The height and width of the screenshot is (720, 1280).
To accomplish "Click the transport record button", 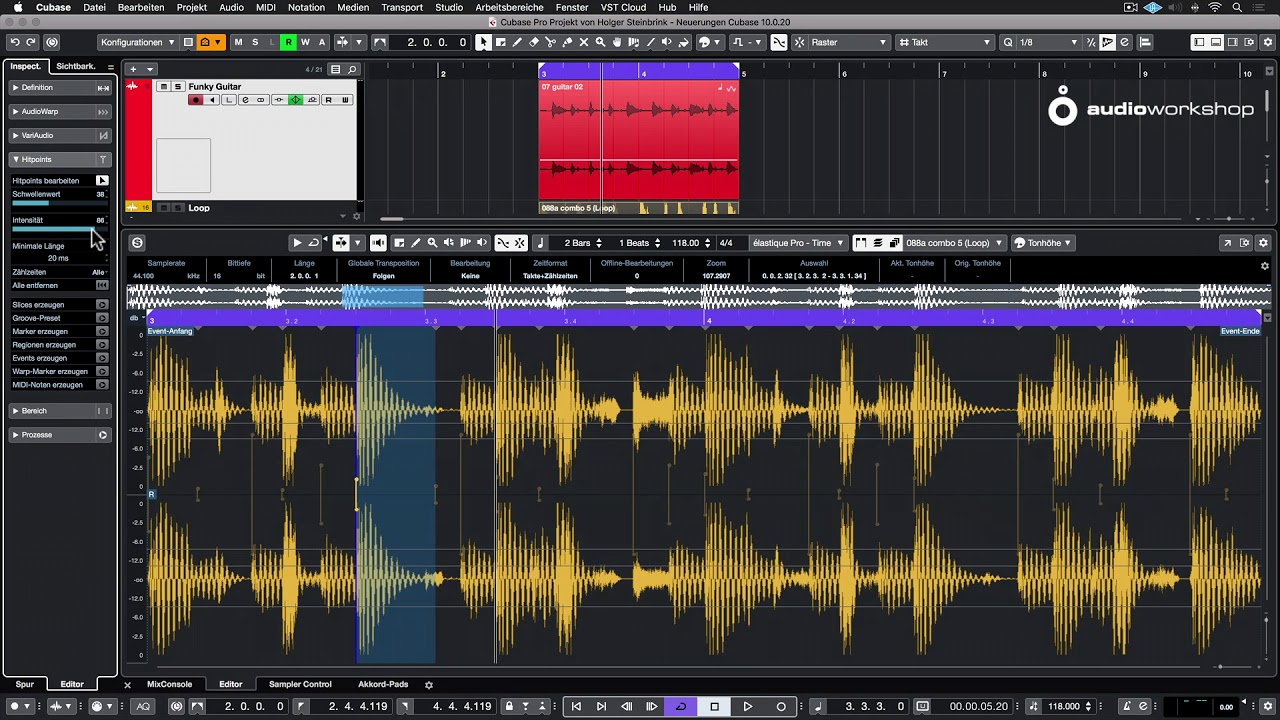I will (781, 707).
